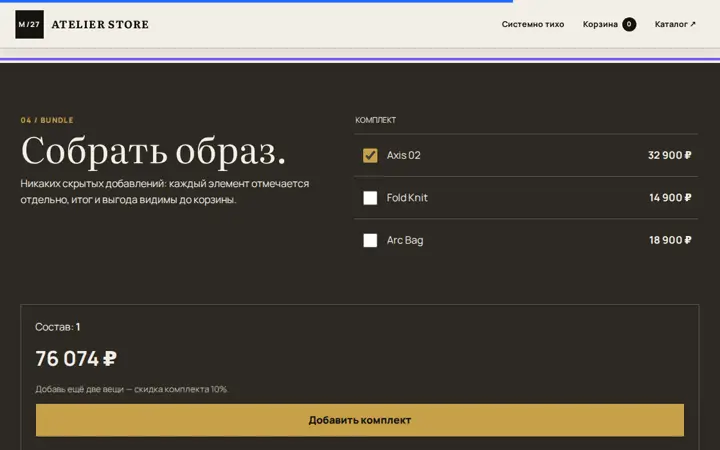Check the Fold Knit checkbox
Screen dimensions: 720x450
370,198
